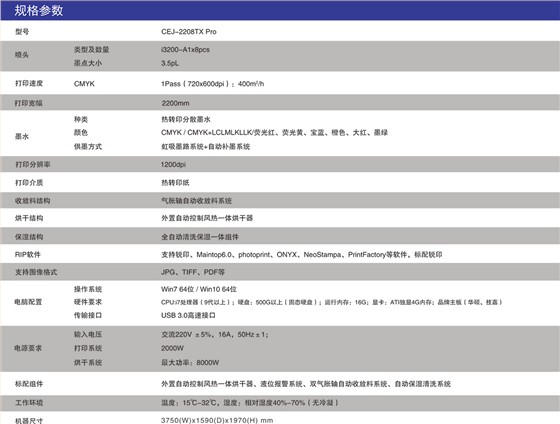Select the ink colors list starting CMYK / CMYK+LCLMLKLLK

[x=274, y=133]
